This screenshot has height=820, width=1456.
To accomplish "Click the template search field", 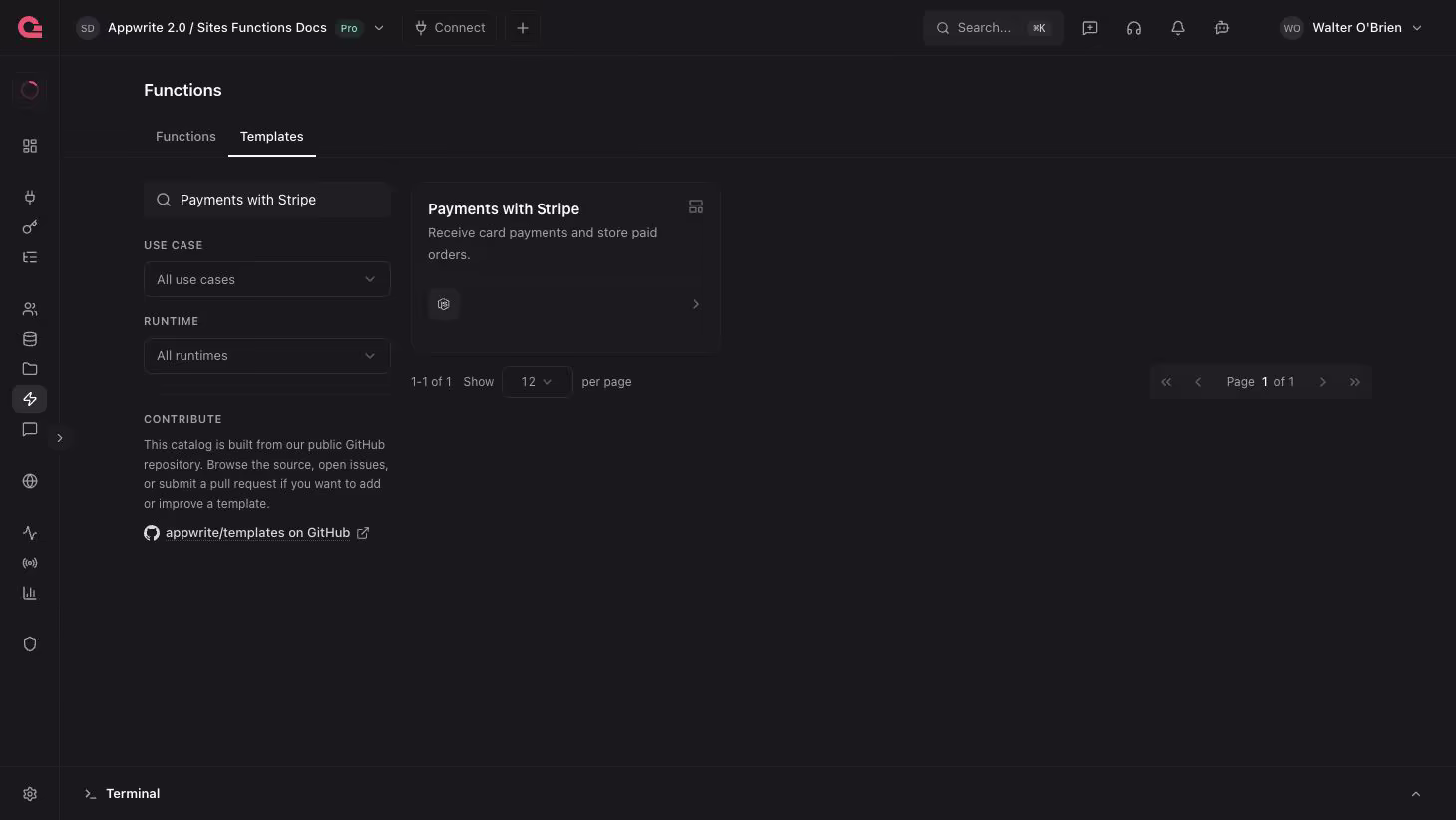I will click(267, 200).
